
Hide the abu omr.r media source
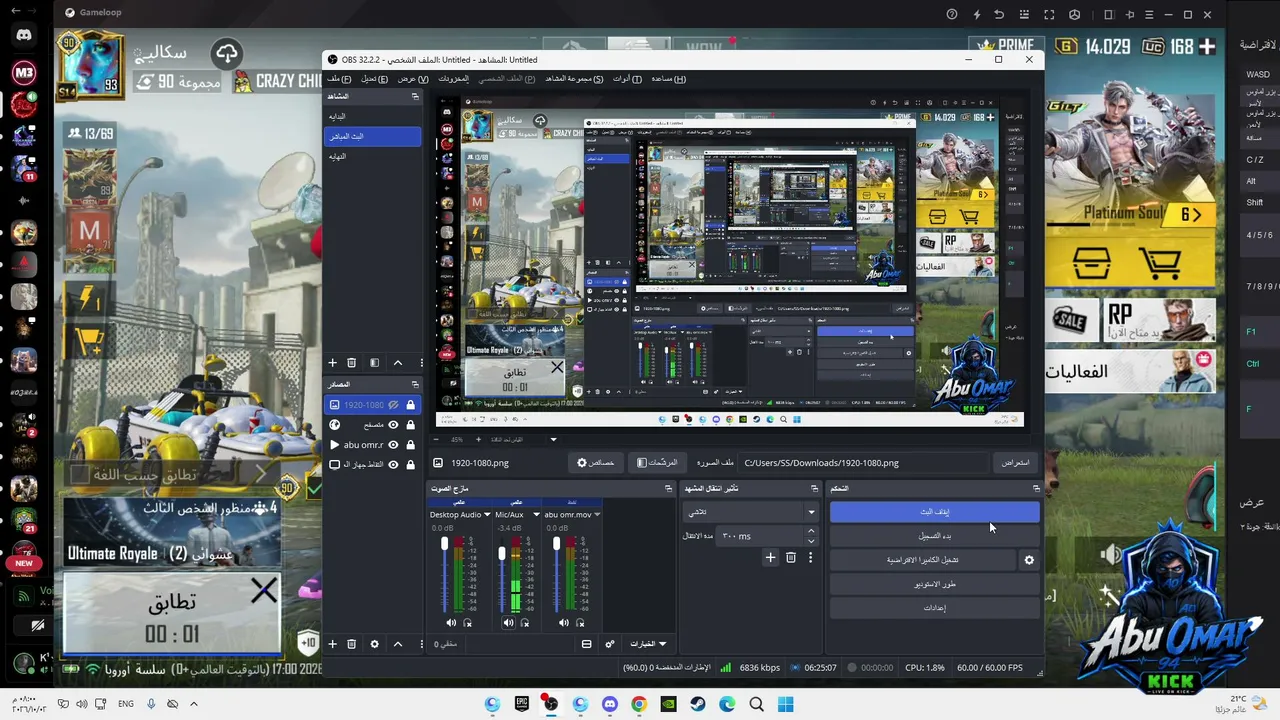click(394, 445)
